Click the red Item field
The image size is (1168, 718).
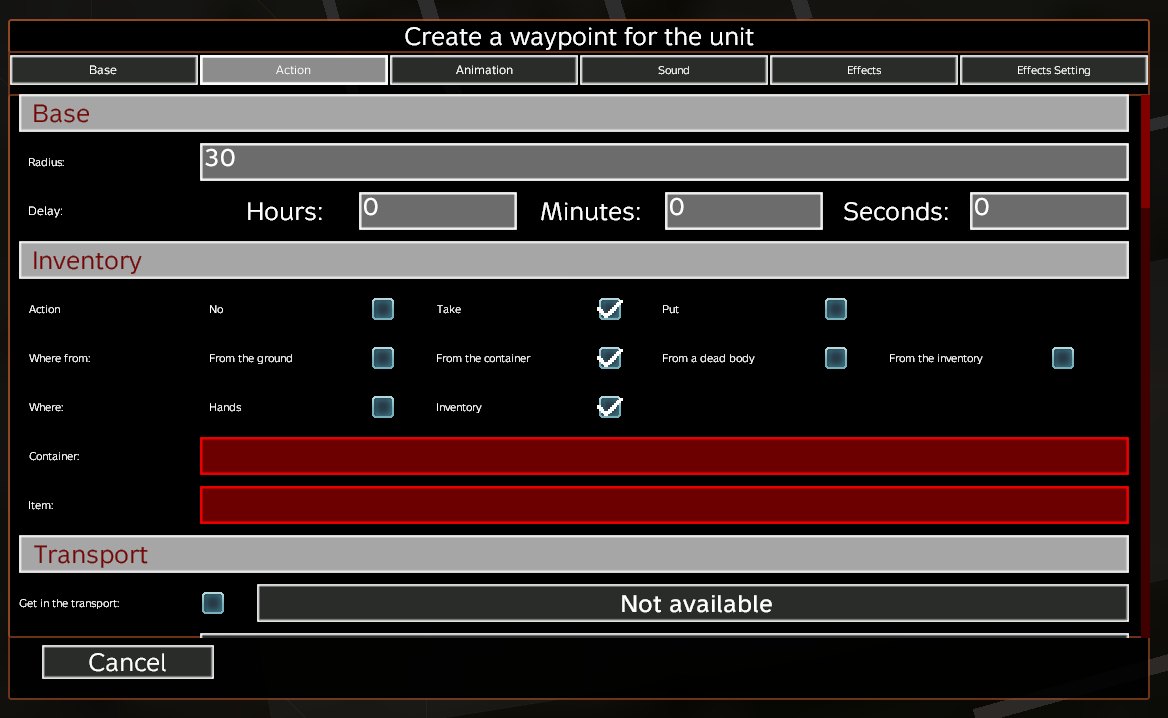(x=664, y=505)
